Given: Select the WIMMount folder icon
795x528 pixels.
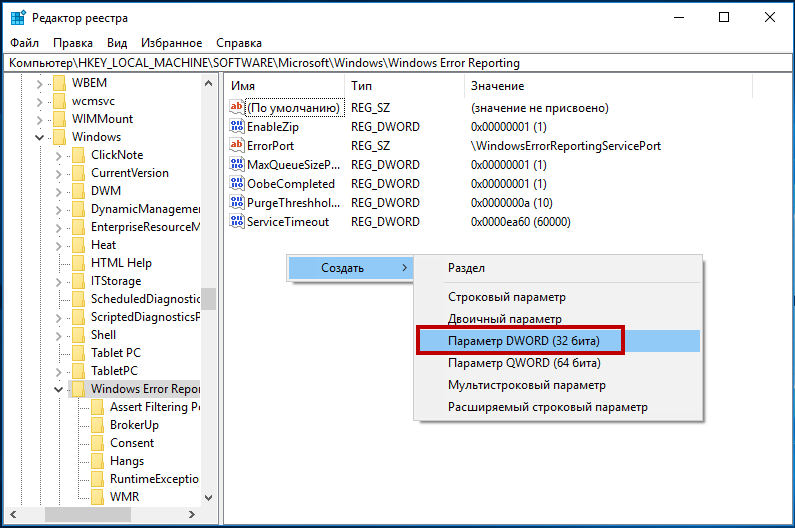Looking at the screenshot, I should point(59,119).
